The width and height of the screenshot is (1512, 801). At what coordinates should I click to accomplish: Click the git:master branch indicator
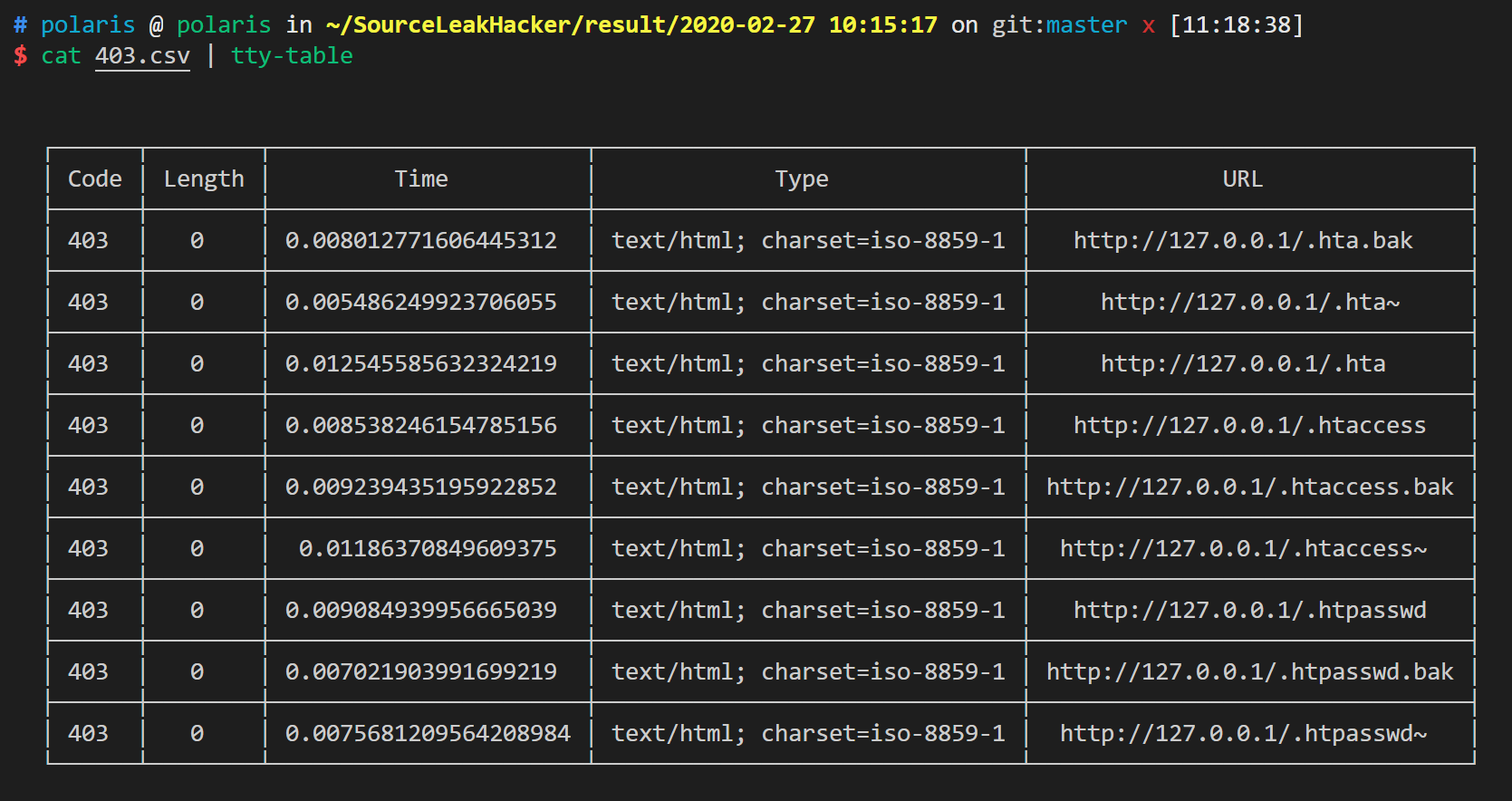1060,25
